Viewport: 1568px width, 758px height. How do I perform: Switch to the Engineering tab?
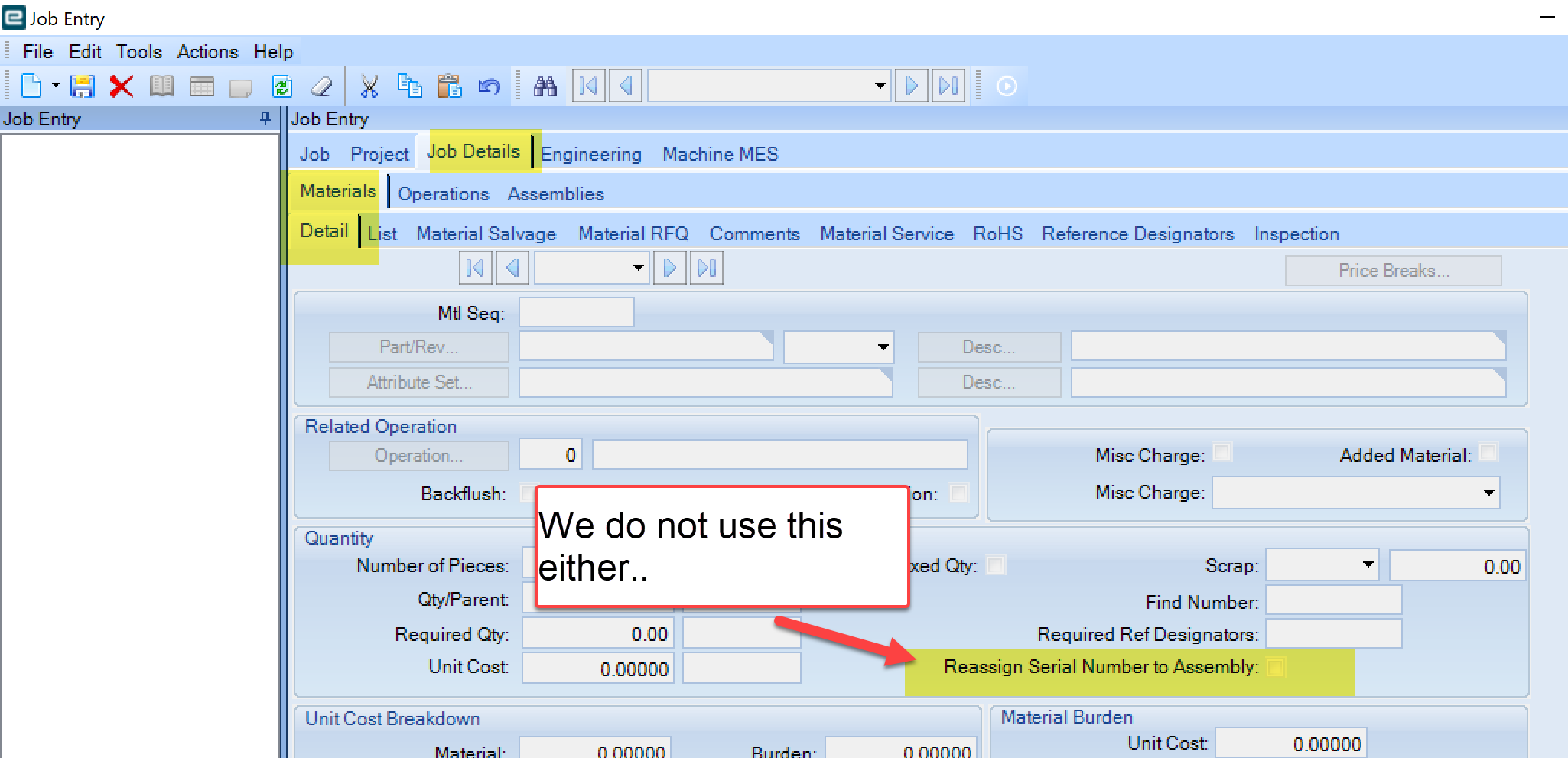591,153
